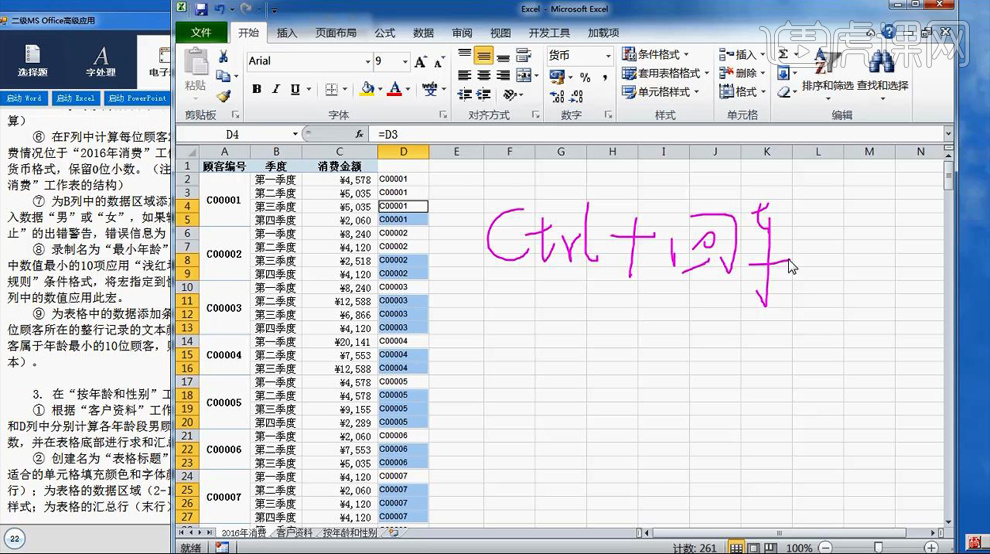Screen dimensions: 990x554
Task: Expand the formula bar arrow
Action: 948,134
